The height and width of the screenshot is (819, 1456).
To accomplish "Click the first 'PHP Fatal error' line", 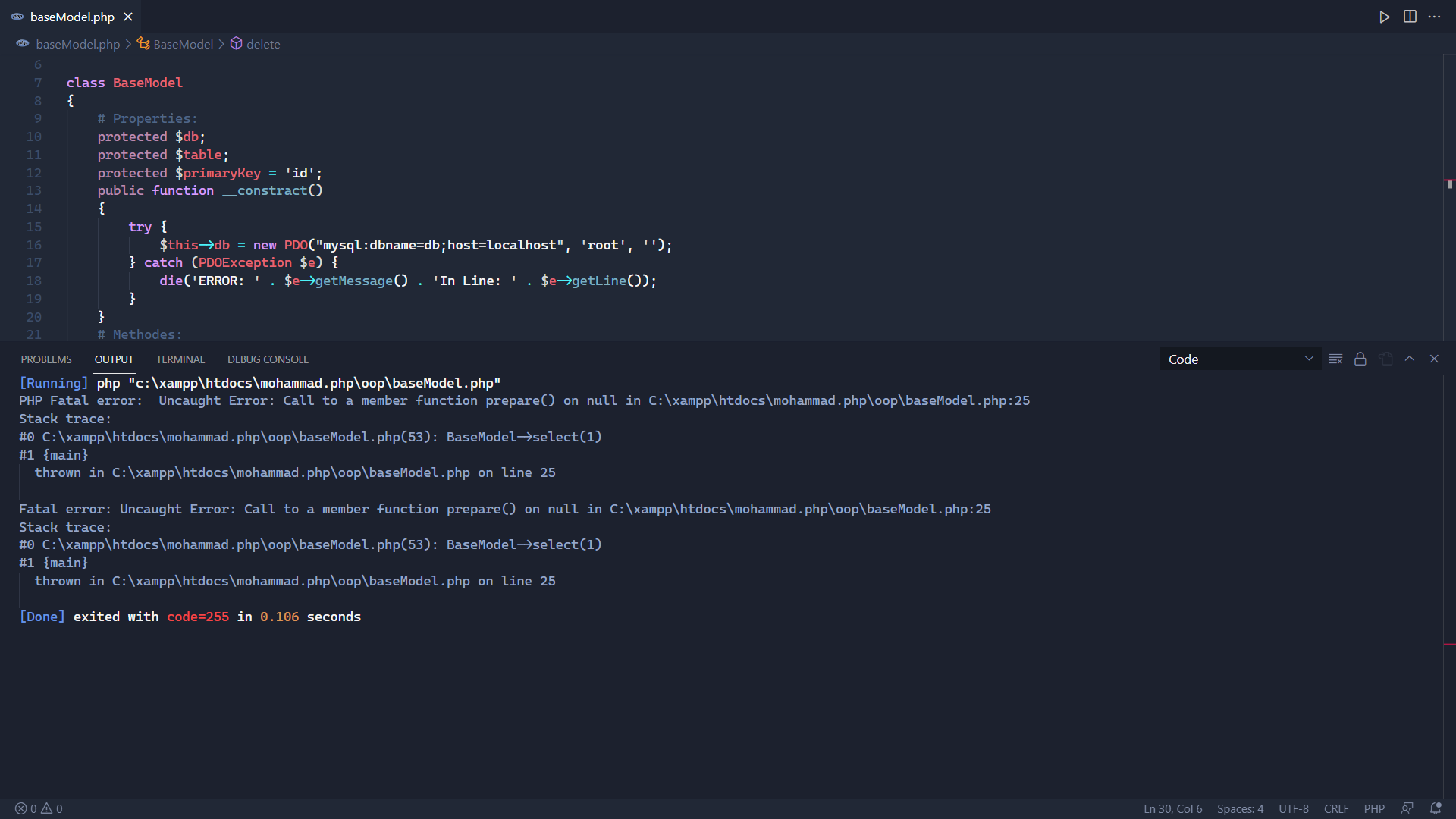I will pos(525,400).
